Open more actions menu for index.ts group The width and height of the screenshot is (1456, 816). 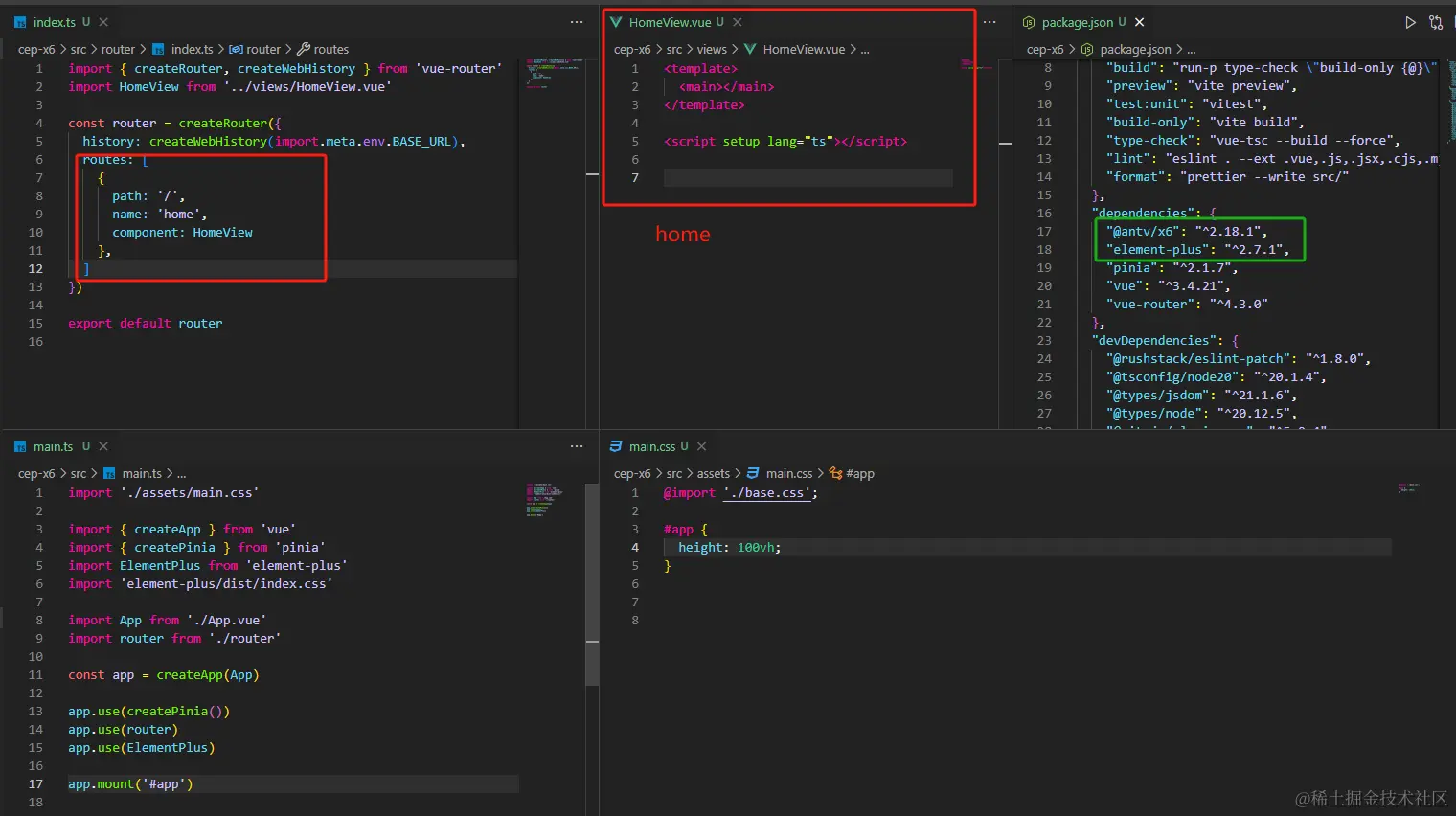(577, 22)
